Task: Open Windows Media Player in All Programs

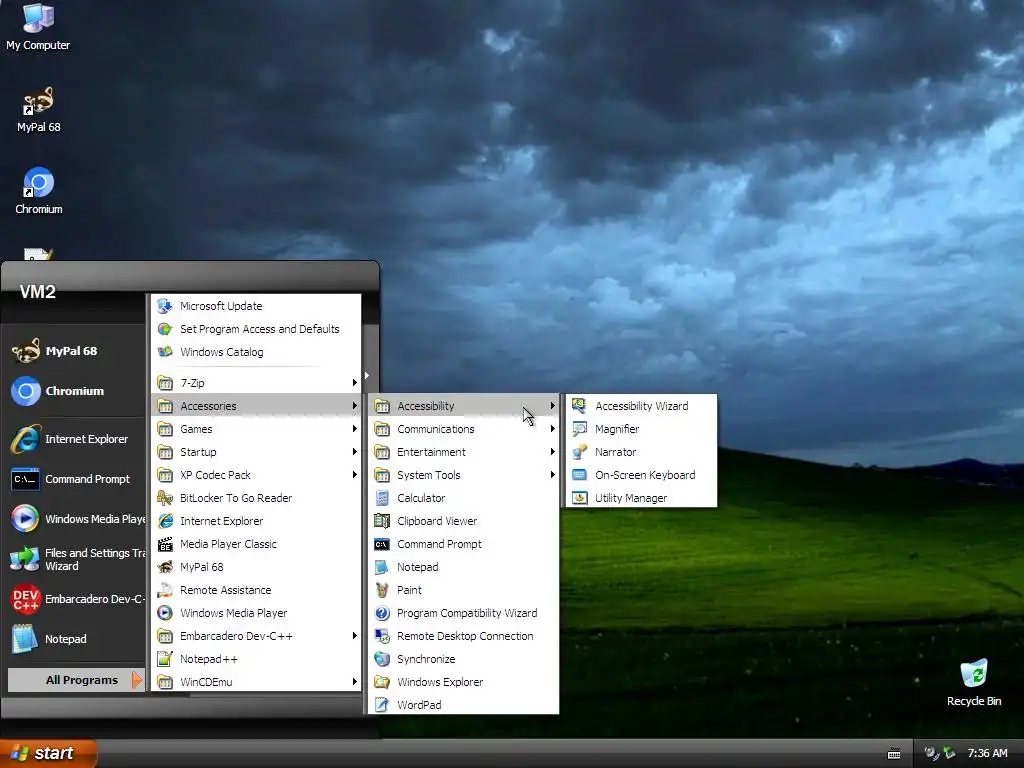Action: (x=256, y=613)
